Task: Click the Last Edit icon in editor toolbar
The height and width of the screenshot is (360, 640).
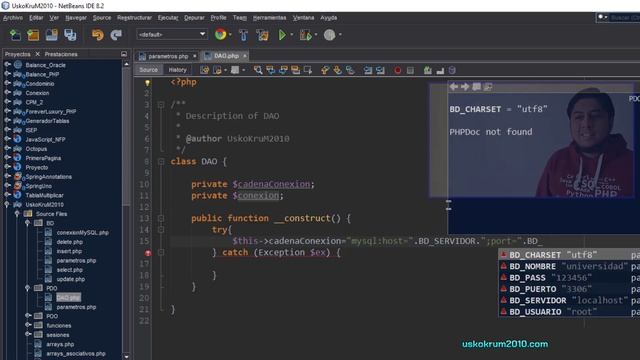Action: pos(204,70)
